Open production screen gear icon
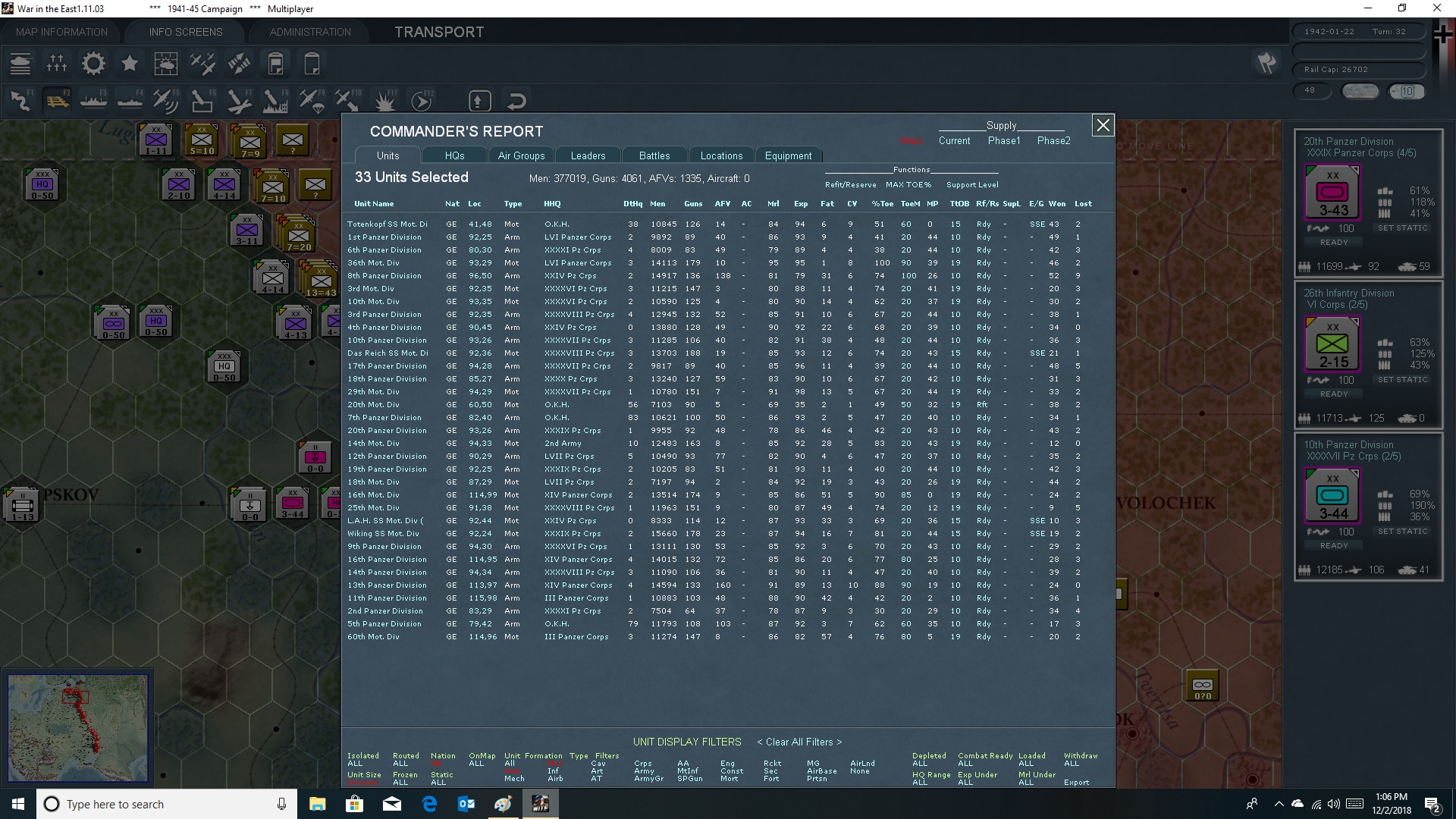The height and width of the screenshot is (819, 1456). tap(93, 64)
